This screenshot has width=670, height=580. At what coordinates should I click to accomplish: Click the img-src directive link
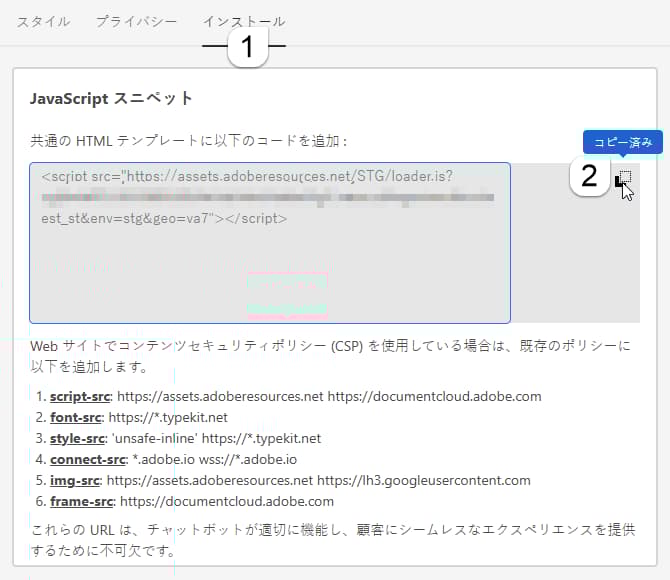point(75,480)
